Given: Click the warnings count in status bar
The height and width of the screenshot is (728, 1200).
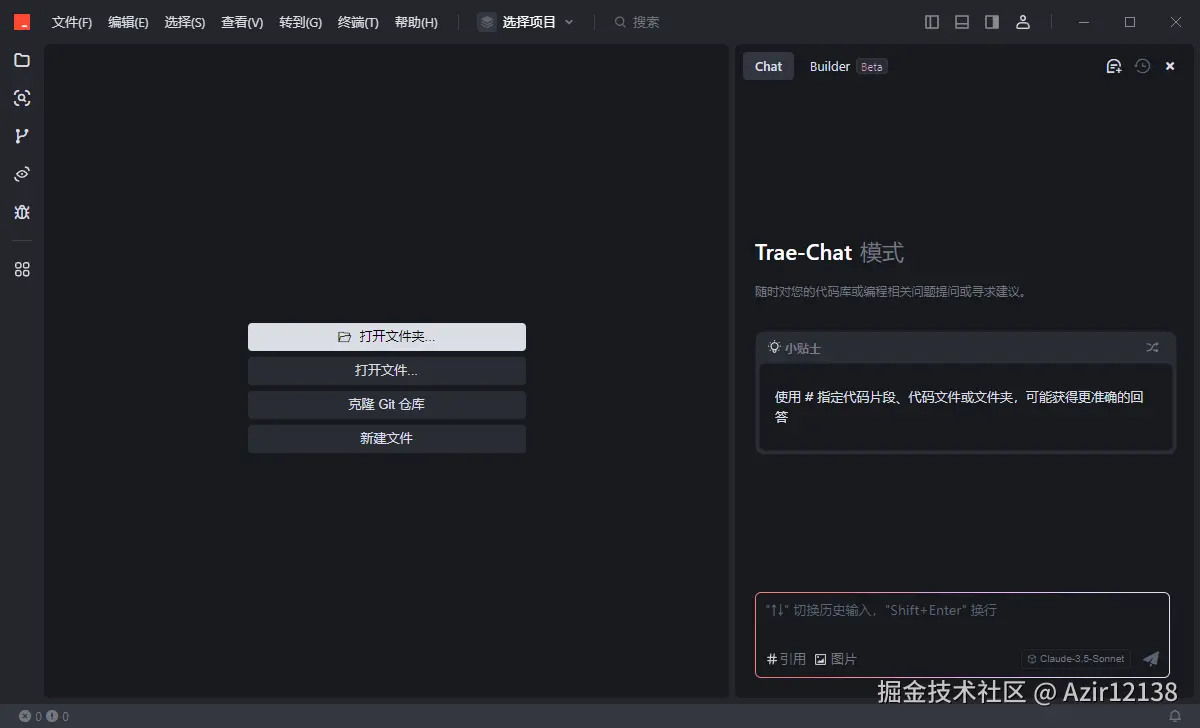Looking at the screenshot, I should click(x=57, y=716).
